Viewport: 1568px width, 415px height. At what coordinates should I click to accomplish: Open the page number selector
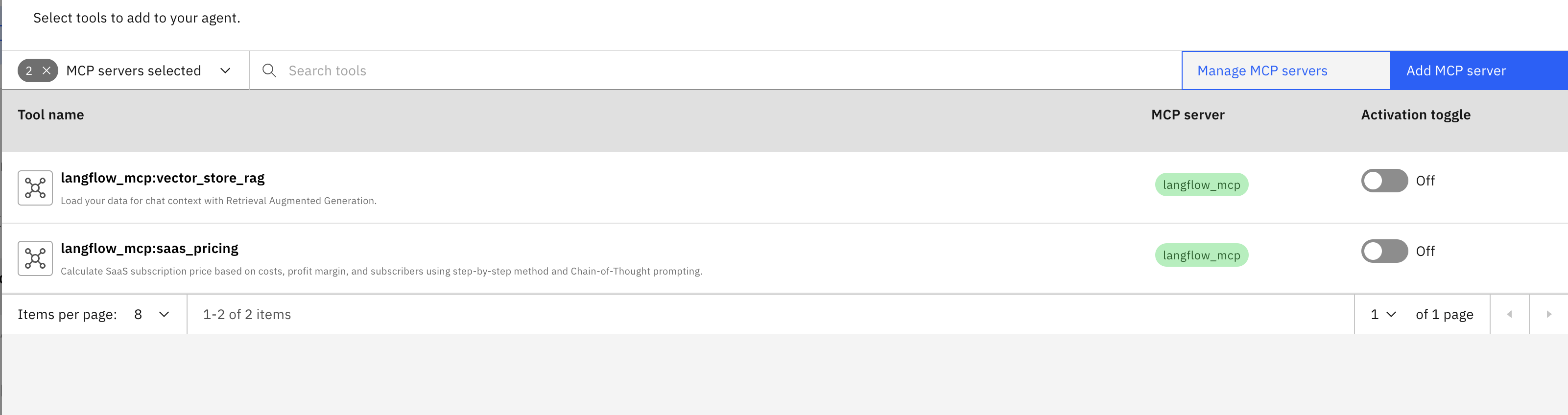[x=1383, y=315]
